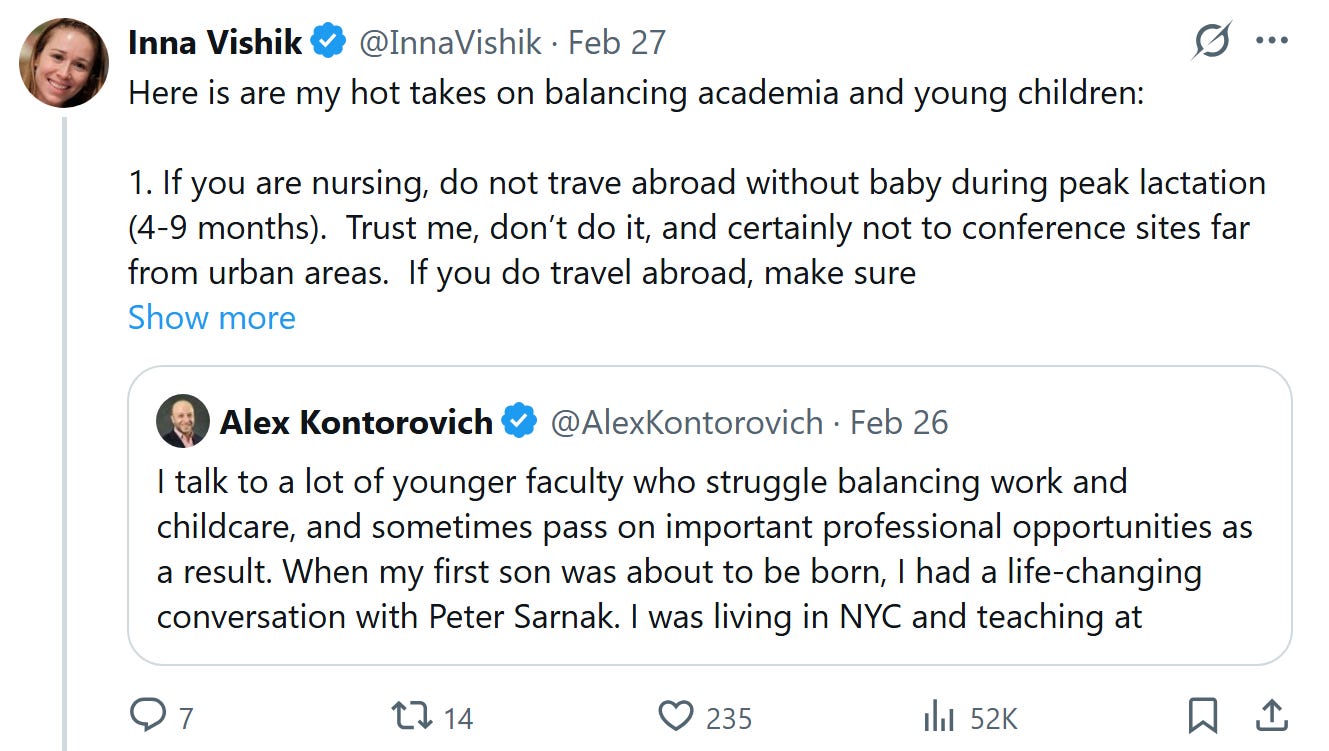Open the quoted tweet about Peter Sarnak
Image resolution: width=1329 pixels, height=751 pixels.
click(700, 550)
